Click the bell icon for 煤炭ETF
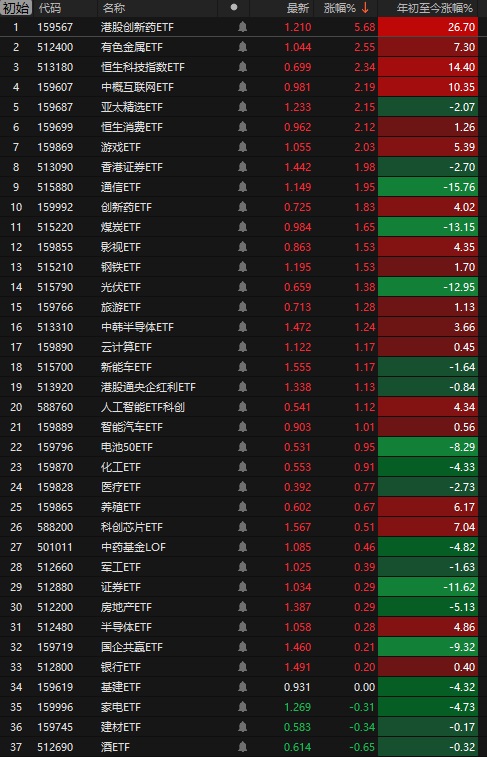Viewport: 487px width, 757px height. [x=242, y=227]
